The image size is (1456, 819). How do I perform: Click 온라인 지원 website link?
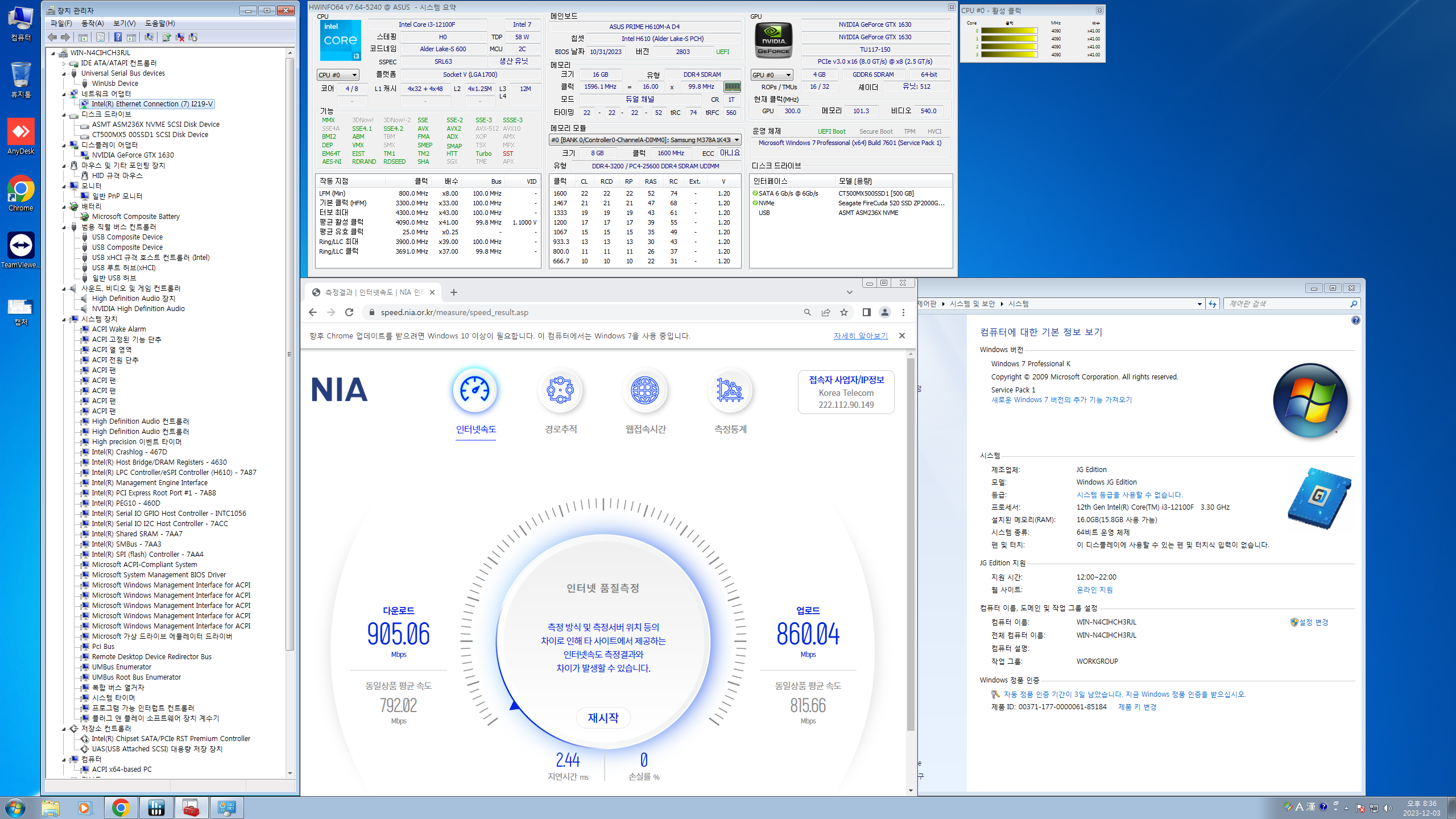coord(1094,590)
